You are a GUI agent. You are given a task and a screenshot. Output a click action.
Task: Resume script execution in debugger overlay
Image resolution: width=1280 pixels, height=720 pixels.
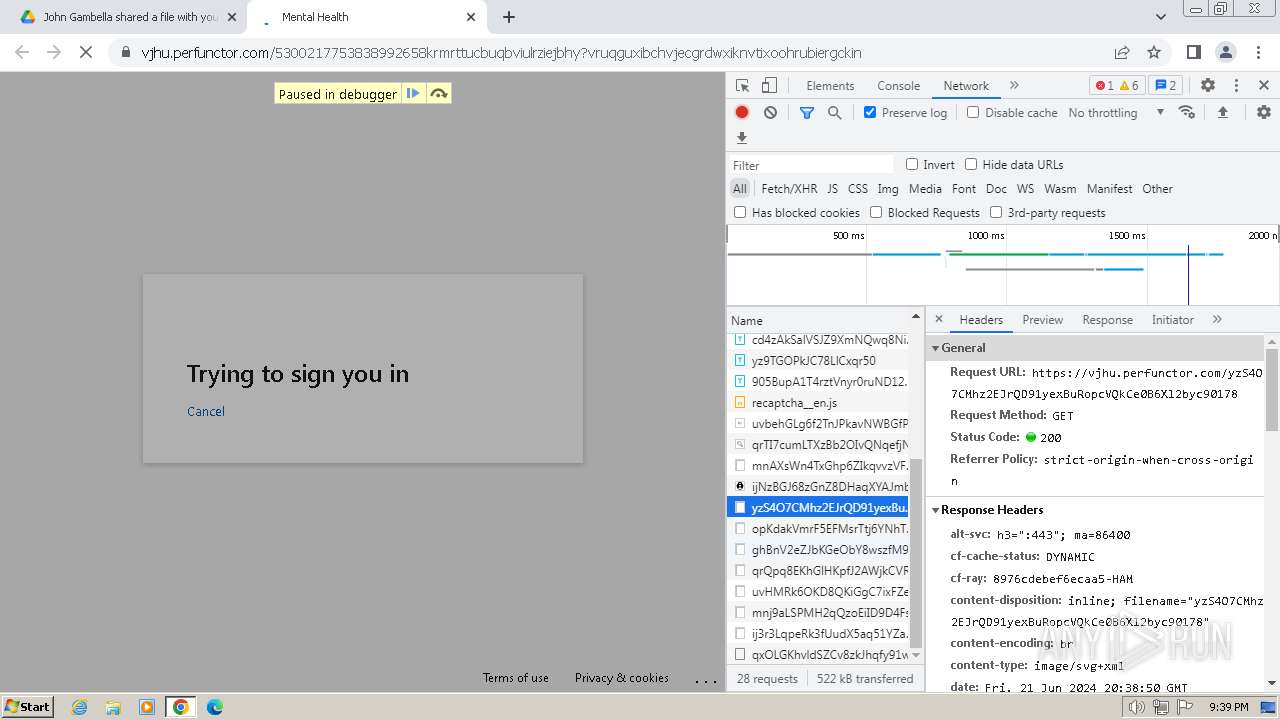(413, 93)
